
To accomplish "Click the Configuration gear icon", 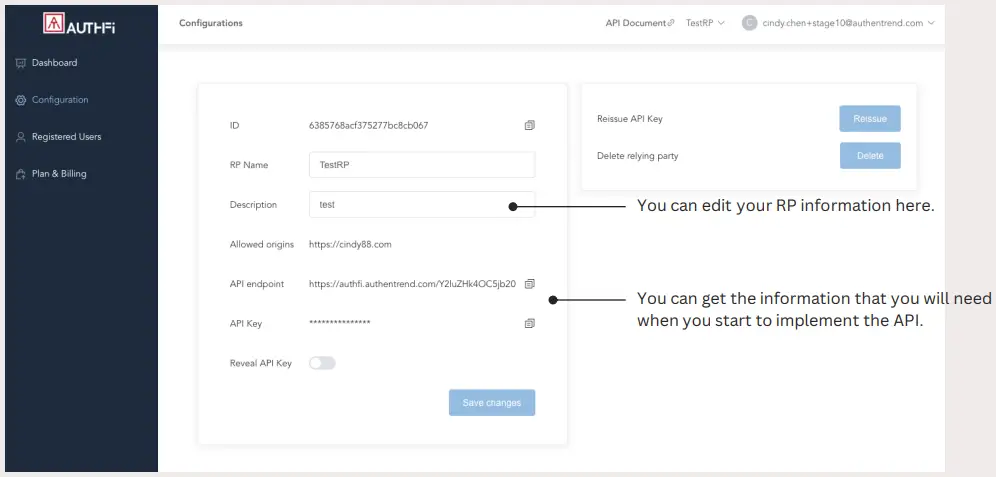I will [20, 100].
